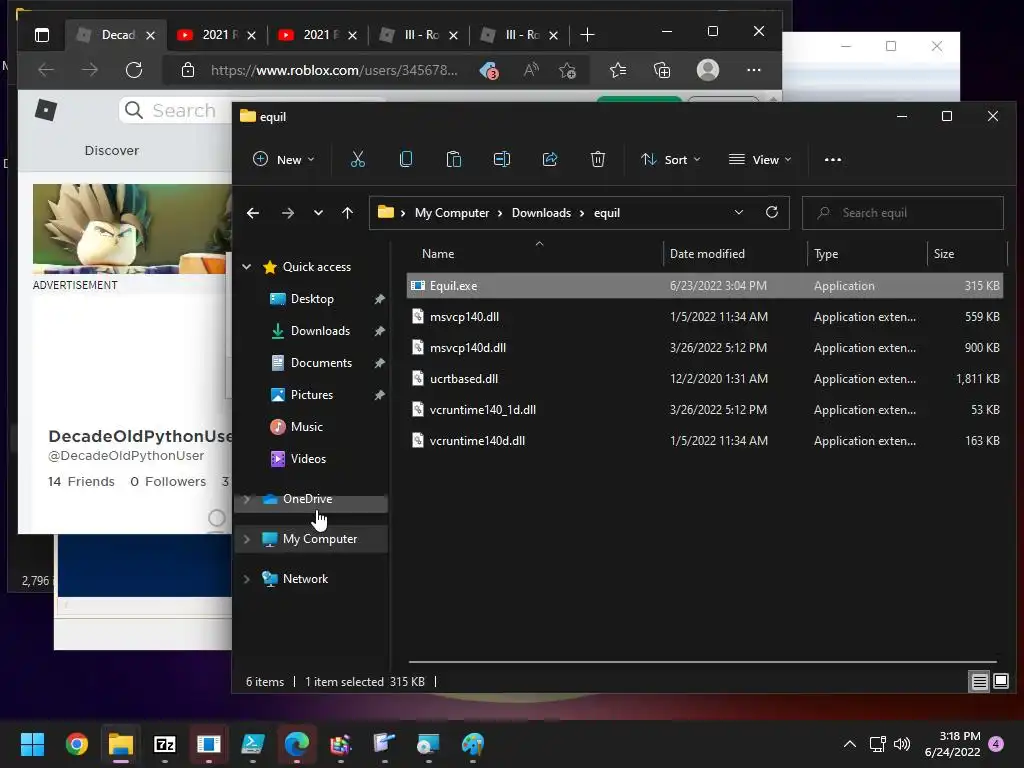Refresh the equil folder view
Screen dimensions: 1024x768
[772, 212]
